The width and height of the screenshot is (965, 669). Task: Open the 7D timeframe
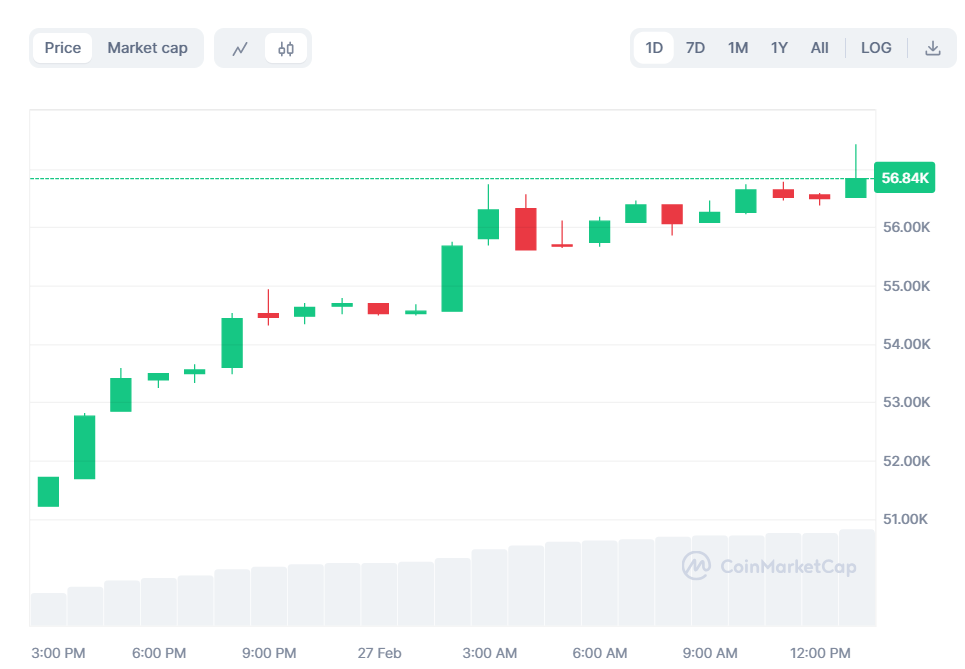(x=695, y=47)
